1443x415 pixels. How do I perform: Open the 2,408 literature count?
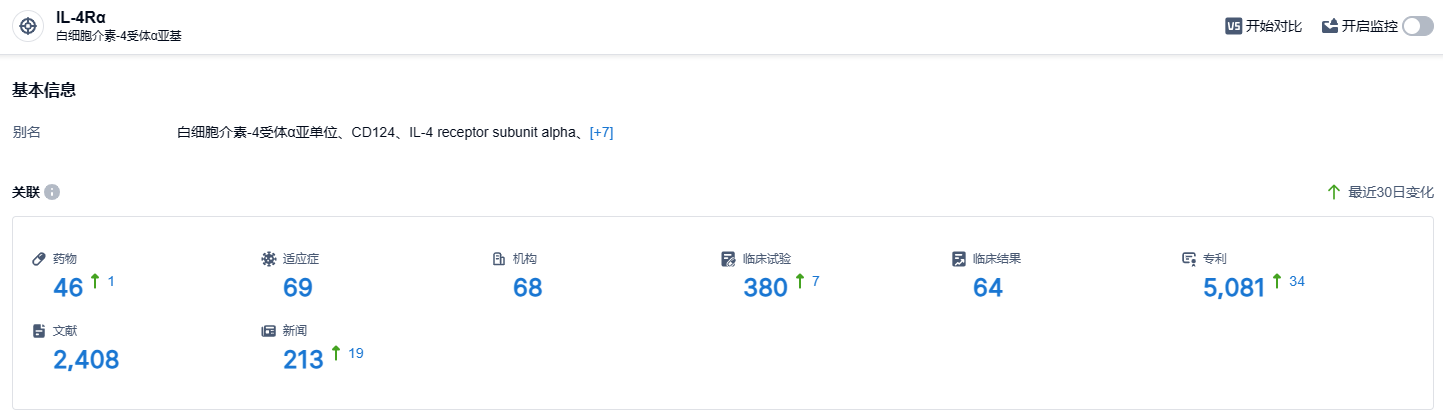click(86, 360)
